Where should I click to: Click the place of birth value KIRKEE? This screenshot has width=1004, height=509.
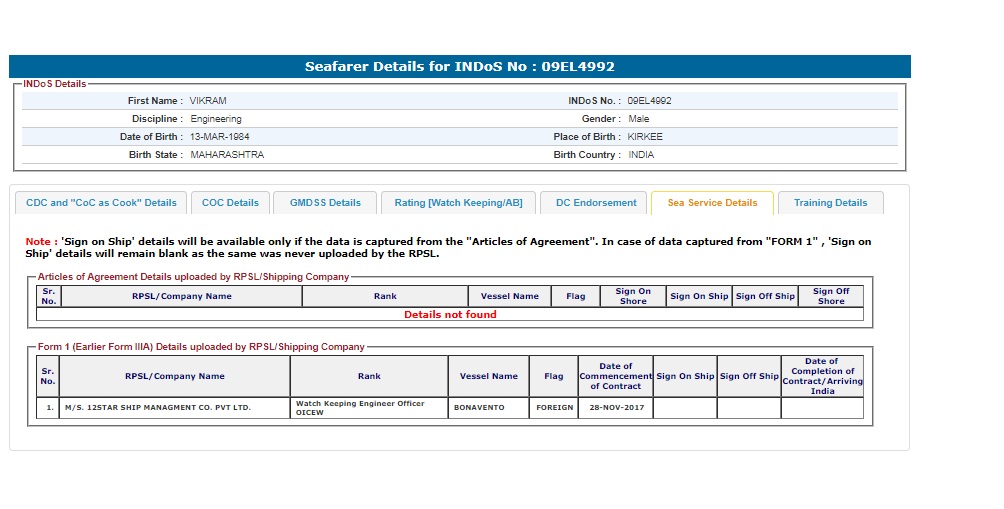point(645,137)
